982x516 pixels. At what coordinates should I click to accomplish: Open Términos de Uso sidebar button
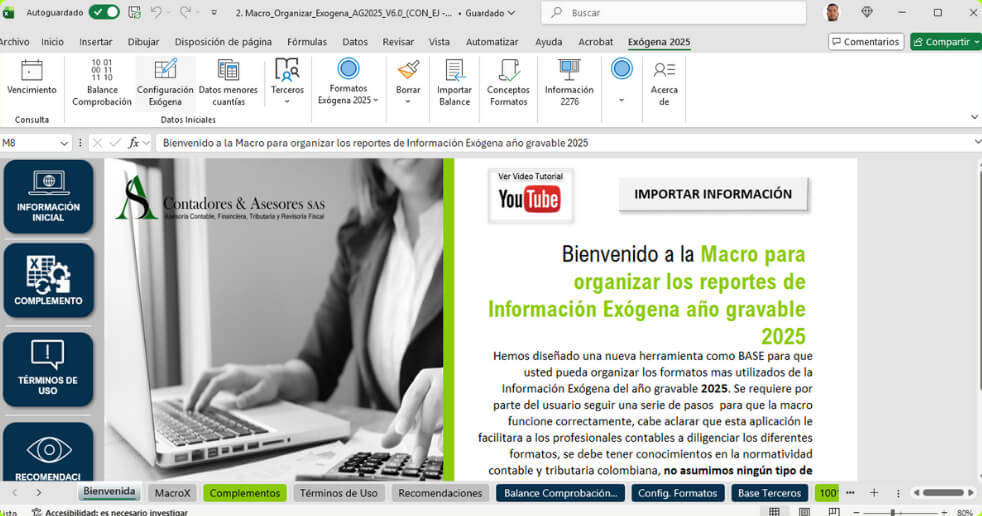click(48, 369)
